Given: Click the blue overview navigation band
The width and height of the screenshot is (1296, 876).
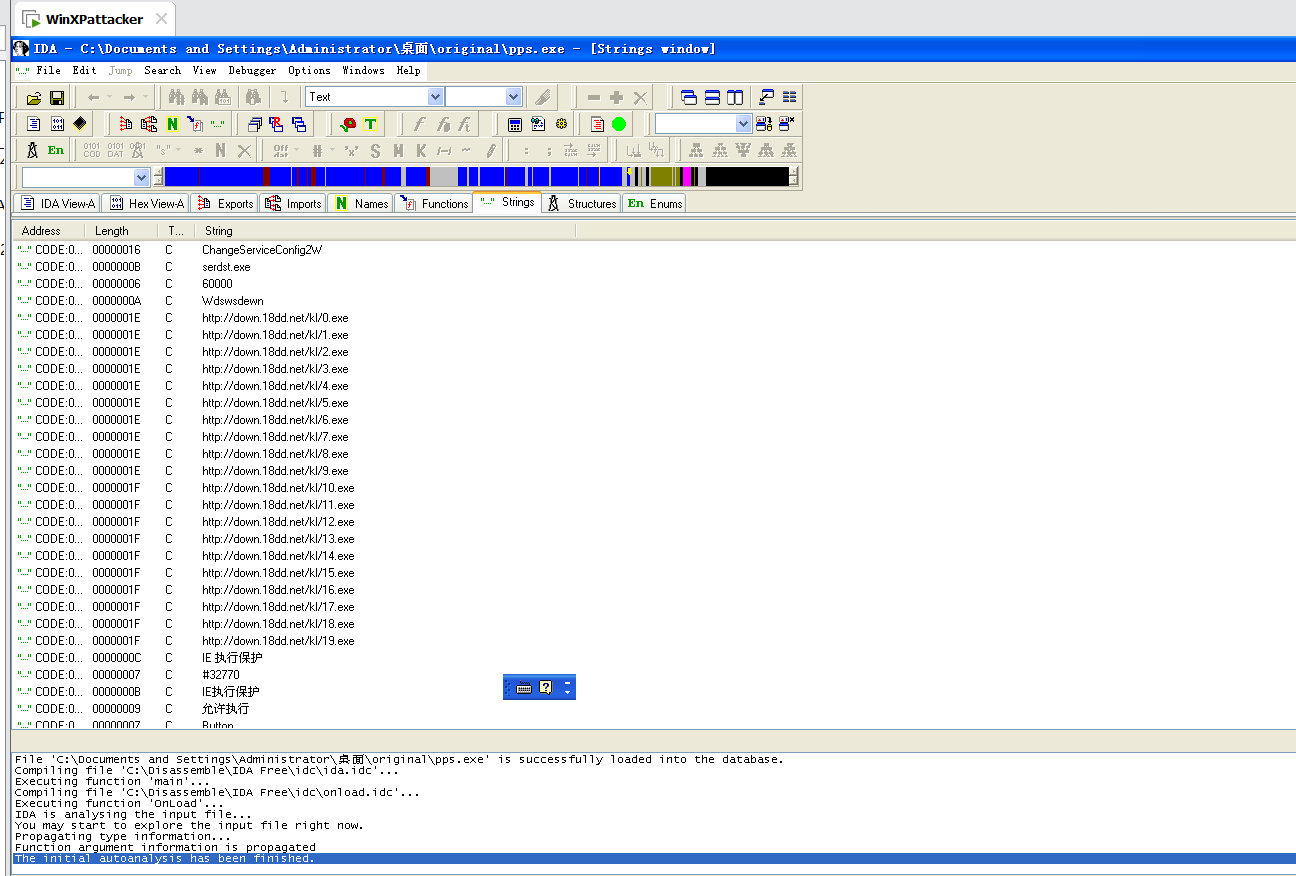Looking at the screenshot, I should (x=476, y=177).
